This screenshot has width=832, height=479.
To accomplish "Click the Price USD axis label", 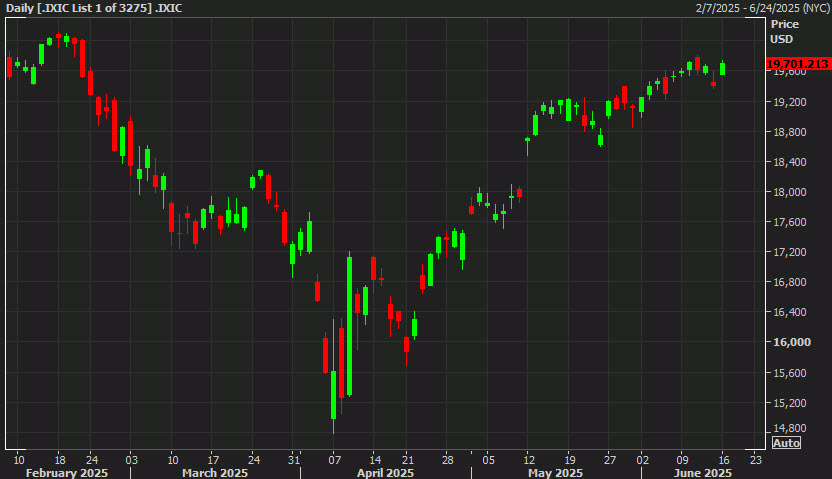I will click(x=784, y=31).
